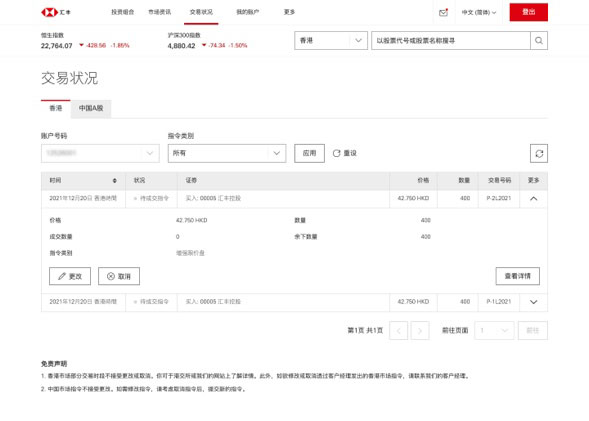Click the 查看详情 view details button
Image resolution: width=589 pixels, height=421 pixels.
518,276
